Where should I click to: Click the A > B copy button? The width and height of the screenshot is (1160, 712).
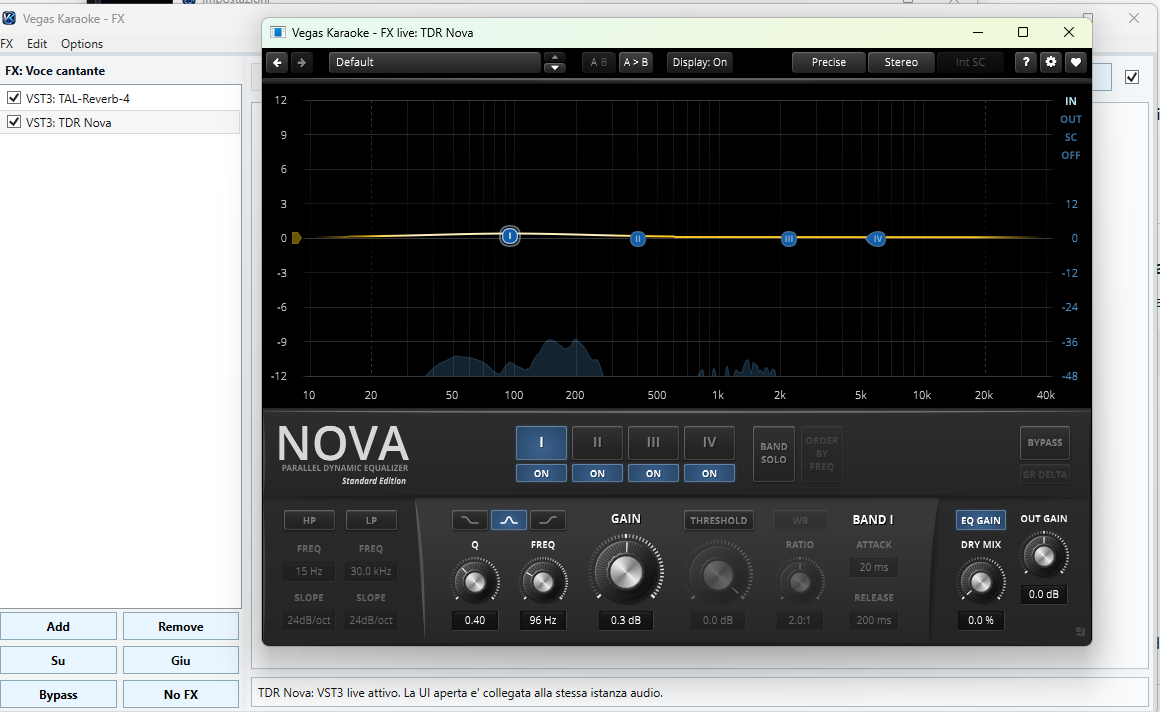pos(635,62)
